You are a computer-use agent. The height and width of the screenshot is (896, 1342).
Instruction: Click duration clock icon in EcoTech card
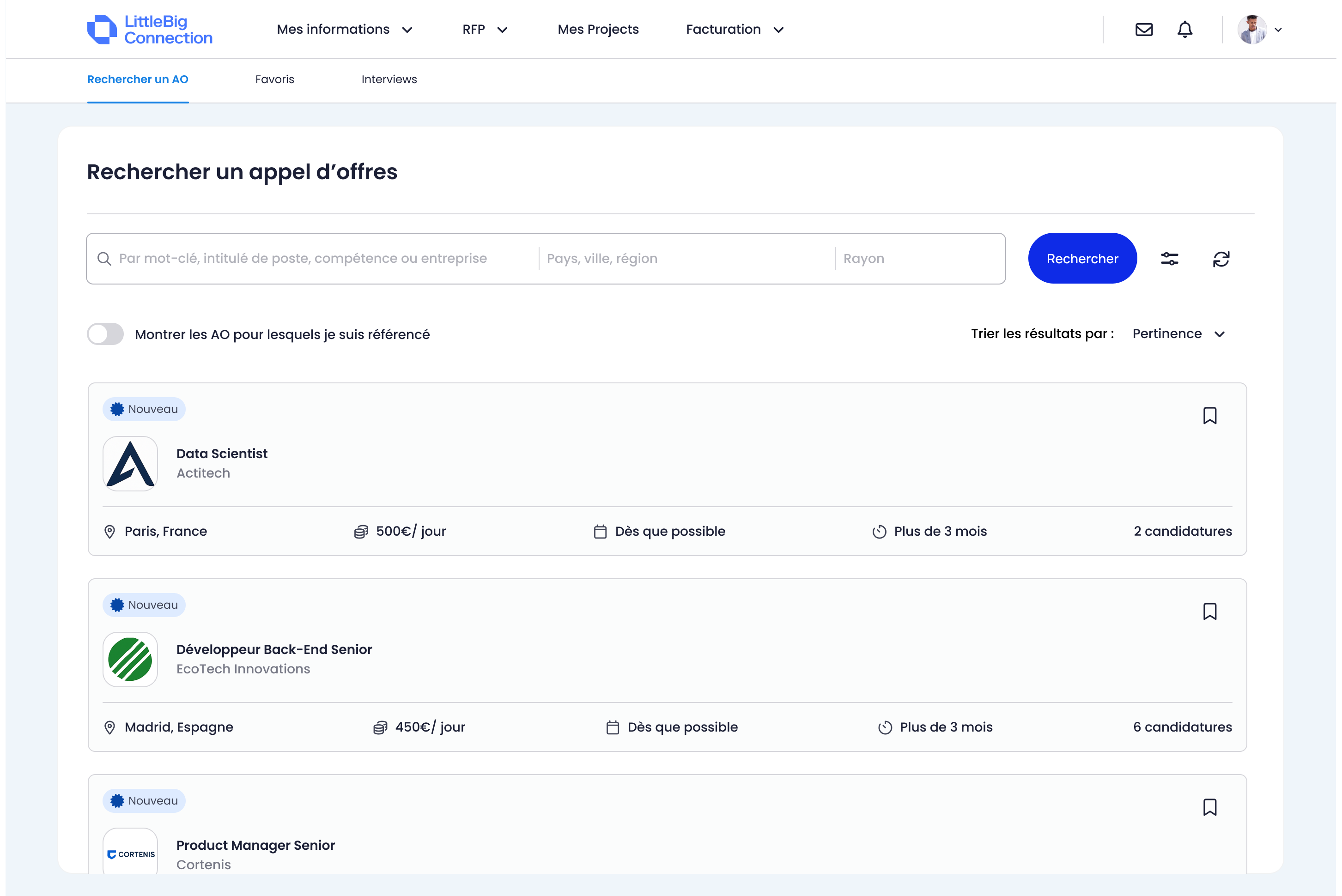click(885, 727)
